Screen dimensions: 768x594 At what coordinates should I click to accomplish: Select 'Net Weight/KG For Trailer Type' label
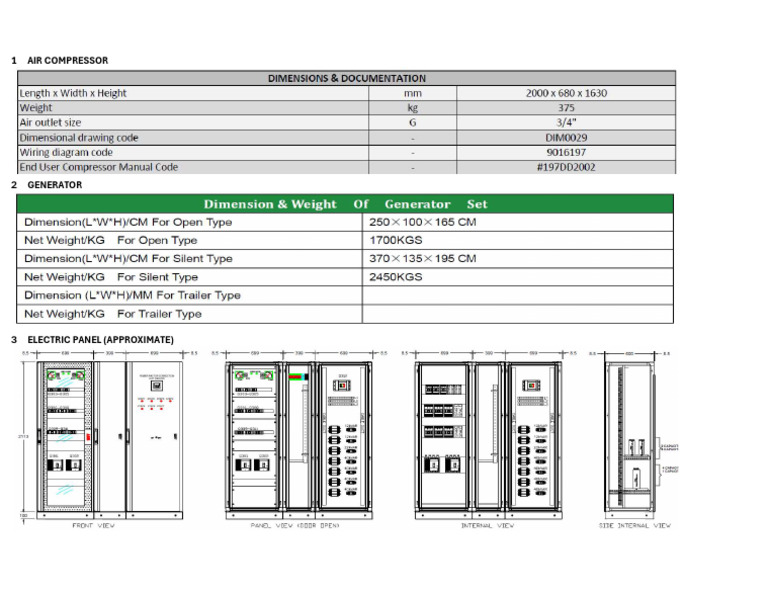(x=113, y=313)
